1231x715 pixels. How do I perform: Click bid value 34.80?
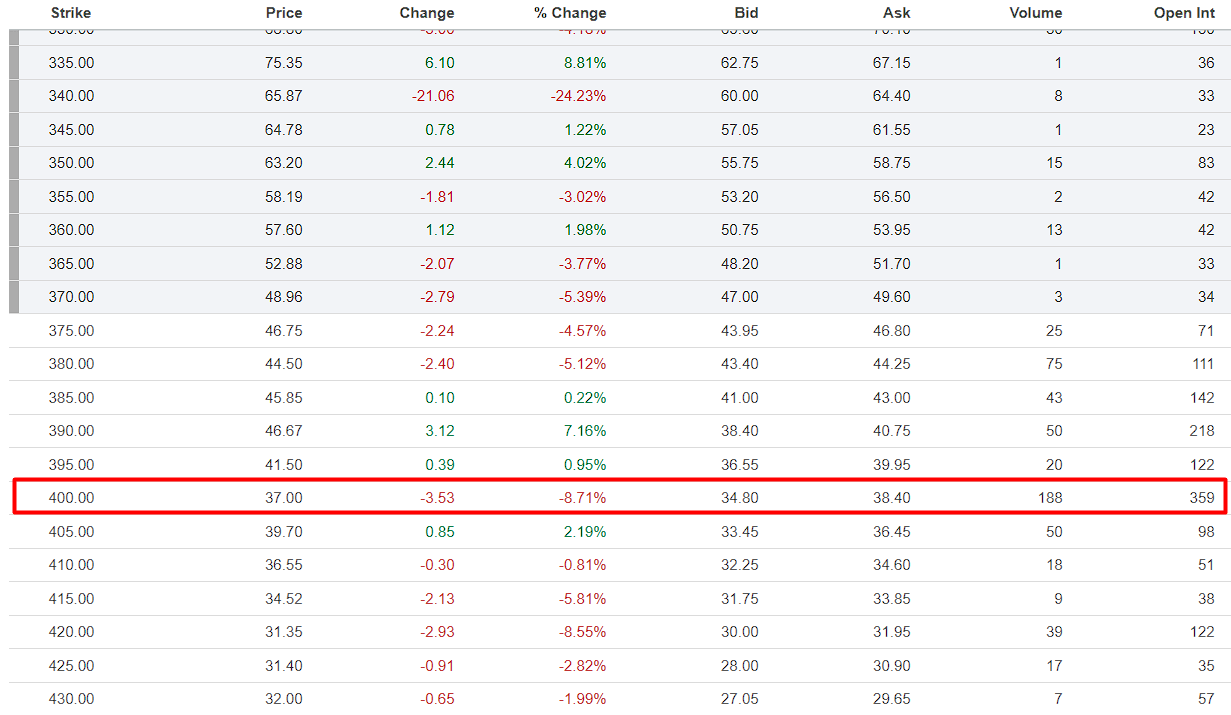click(739, 498)
